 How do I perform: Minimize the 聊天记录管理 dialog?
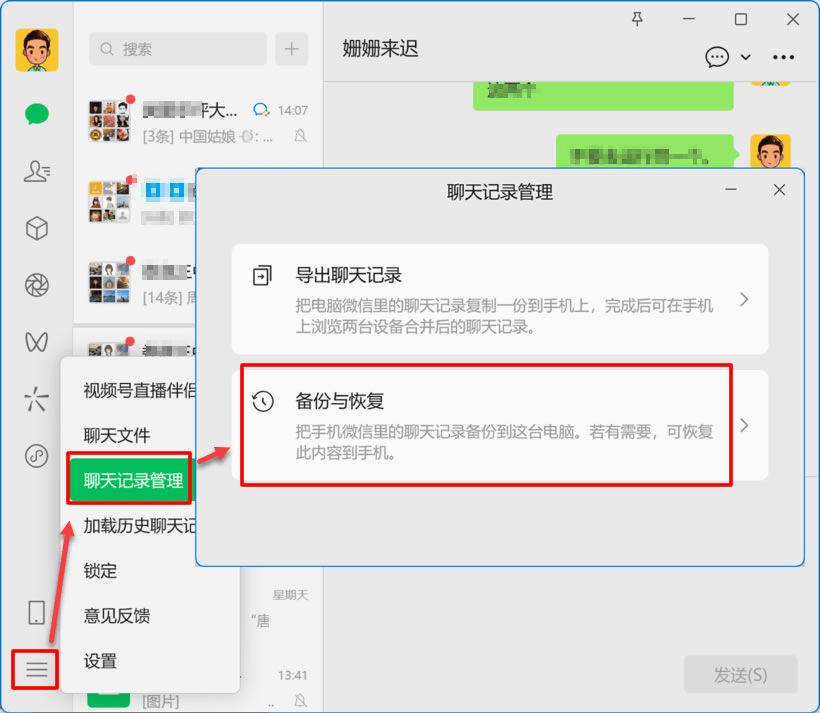point(731,189)
